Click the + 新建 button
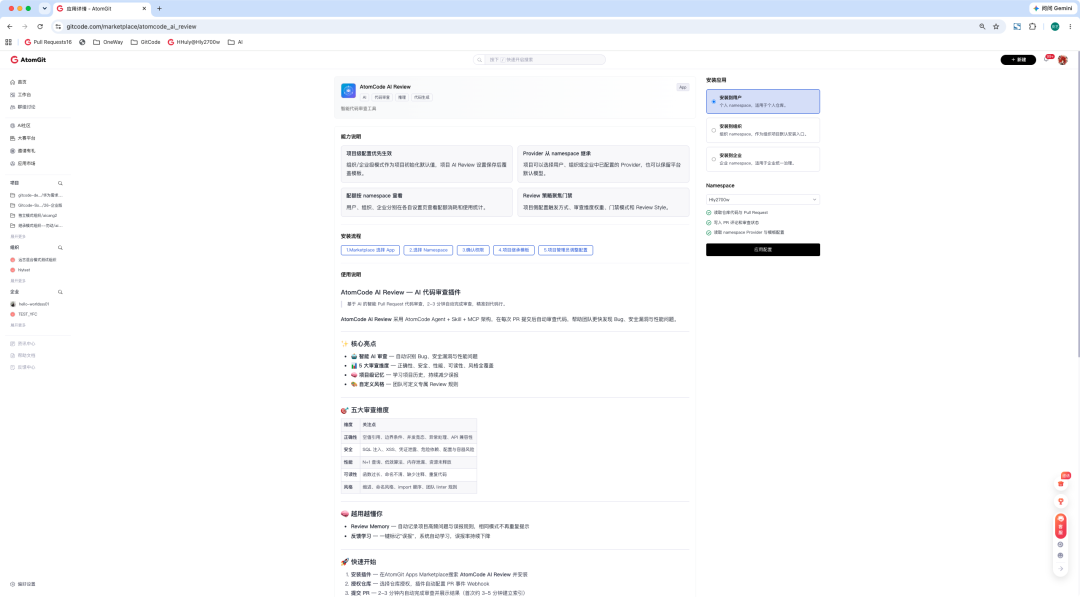 click(1018, 60)
